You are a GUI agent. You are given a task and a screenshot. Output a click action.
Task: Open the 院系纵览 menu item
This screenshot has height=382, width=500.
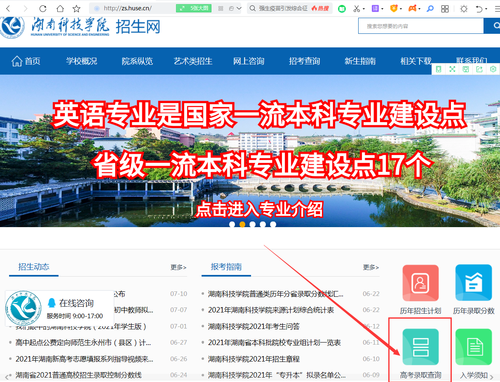coord(137,61)
